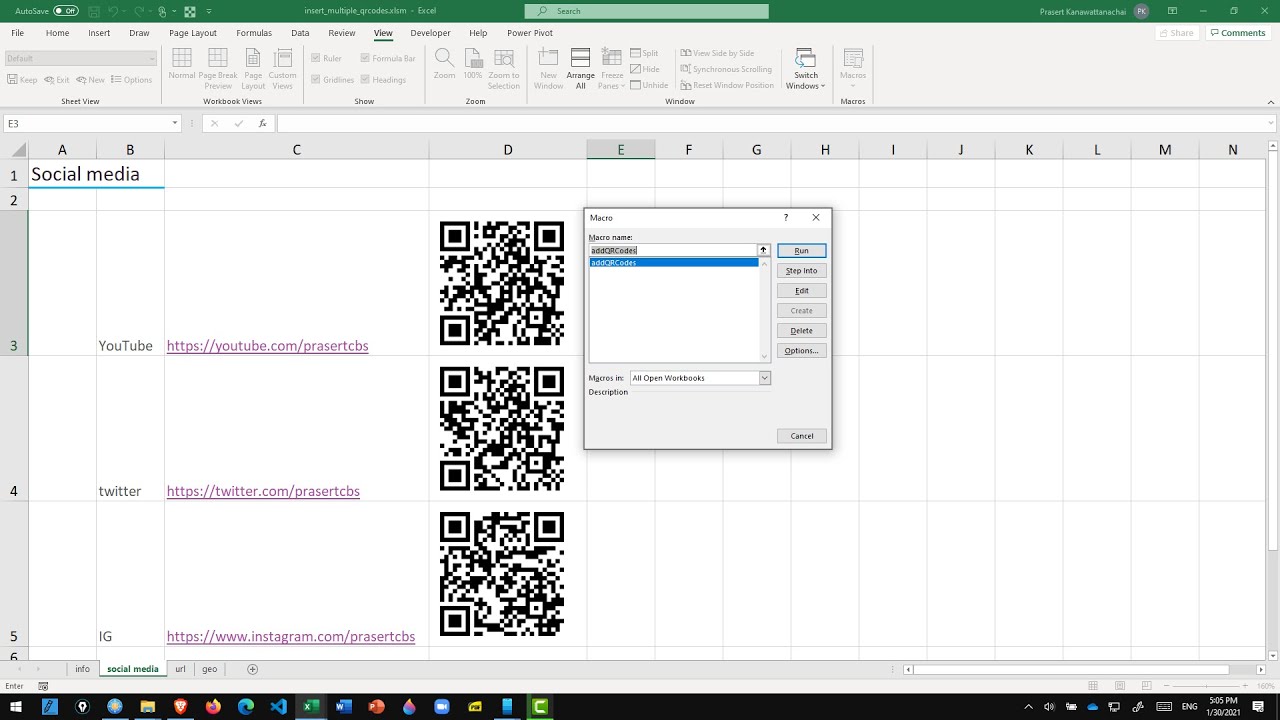Click Step Into in Macro dialog
Screen dimensions: 1280x720
(x=802, y=271)
